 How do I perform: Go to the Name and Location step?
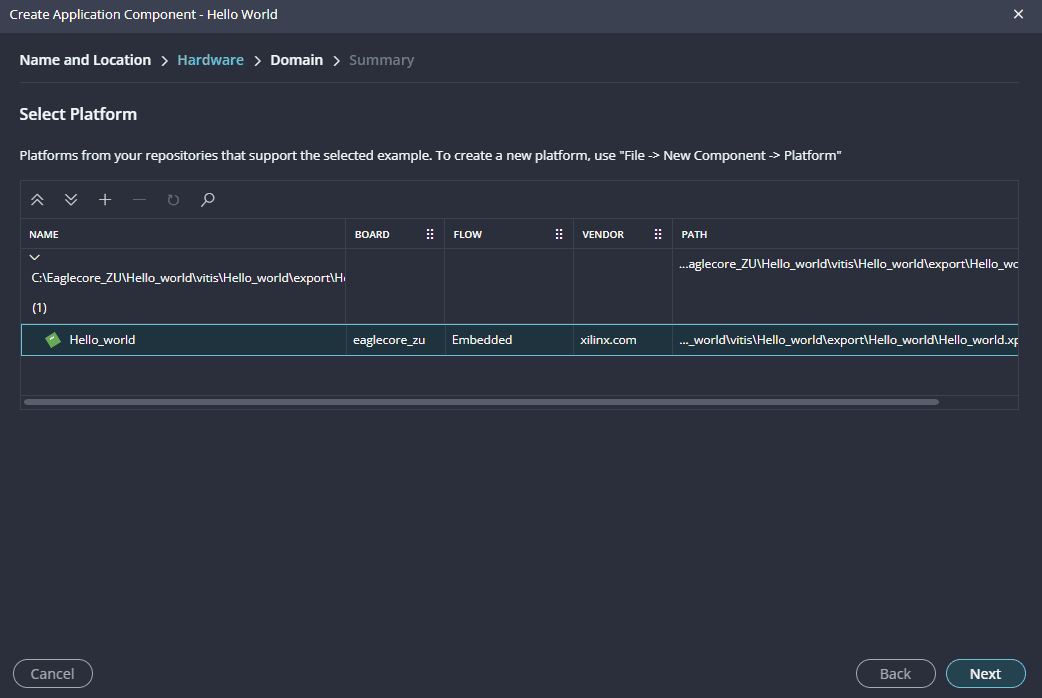[85, 60]
